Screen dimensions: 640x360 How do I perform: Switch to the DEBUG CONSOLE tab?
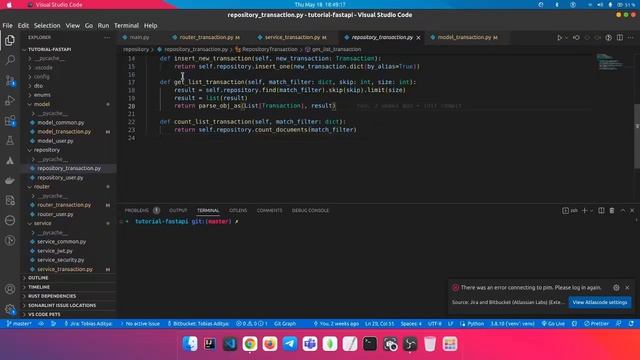(x=310, y=211)
